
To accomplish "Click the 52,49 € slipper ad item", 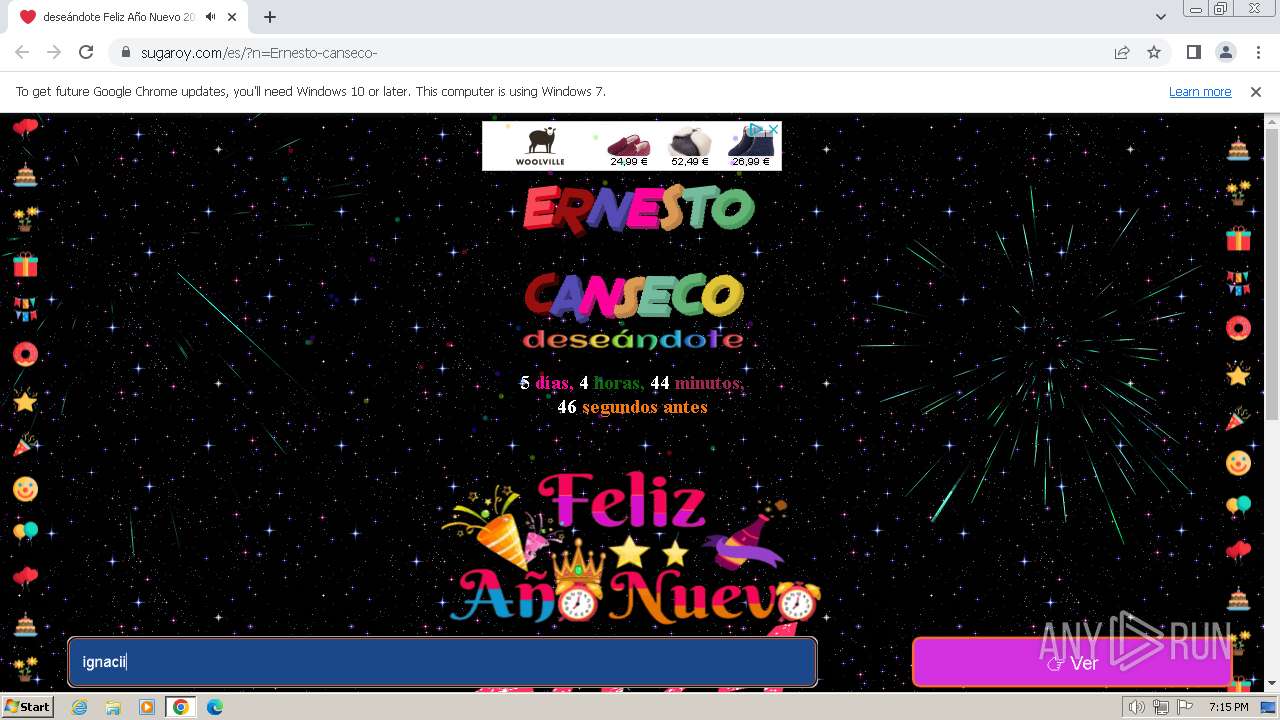I will pos(690,147).
